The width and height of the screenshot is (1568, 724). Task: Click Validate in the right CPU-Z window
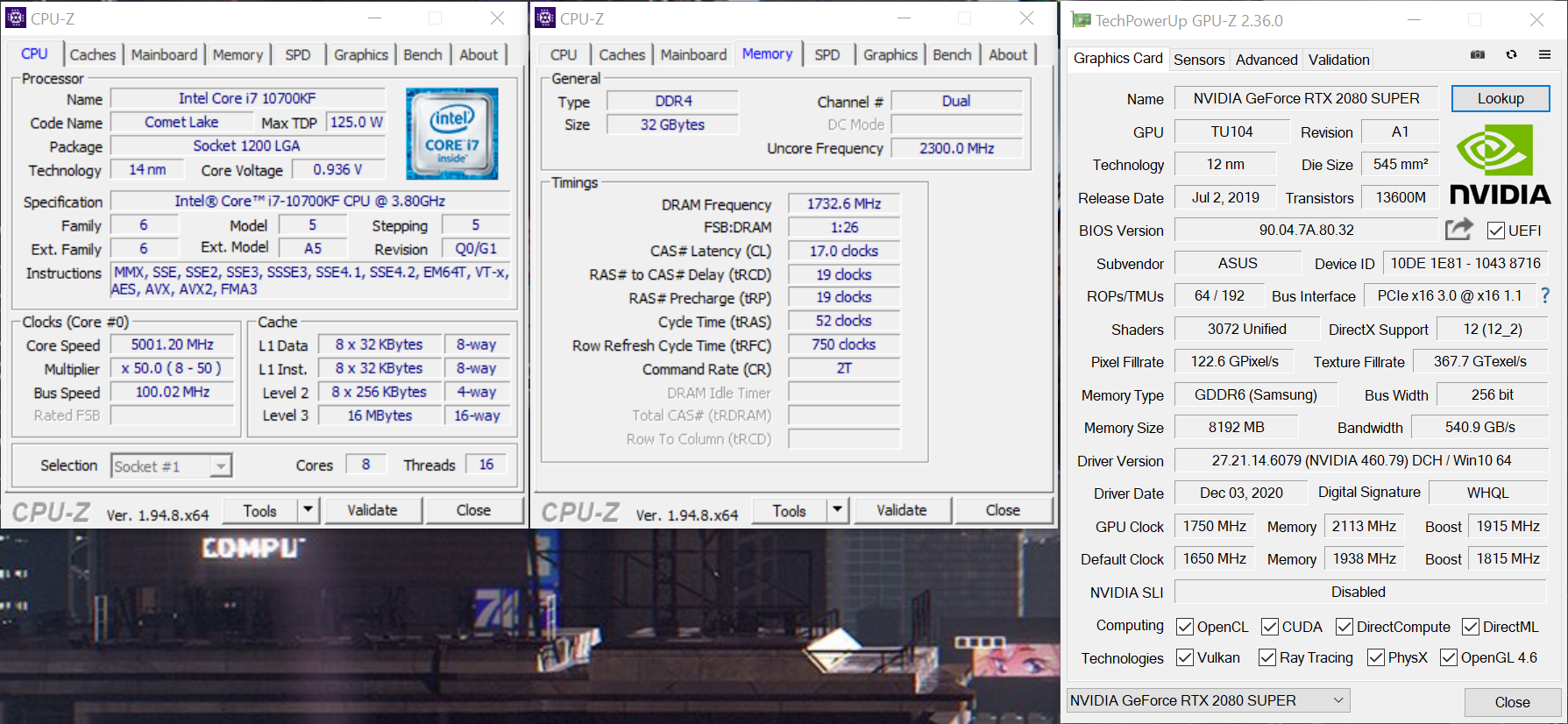[x=901, y=510]
